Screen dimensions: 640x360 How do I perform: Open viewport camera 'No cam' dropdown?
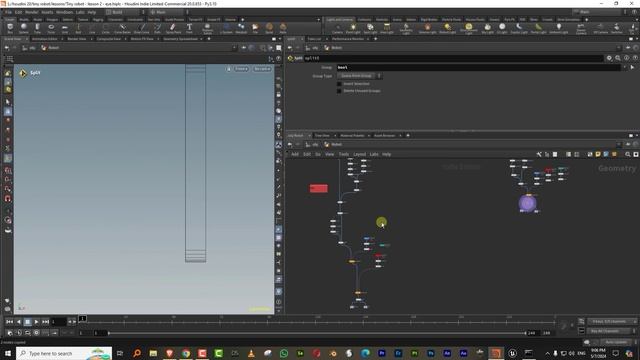(262, 69)
